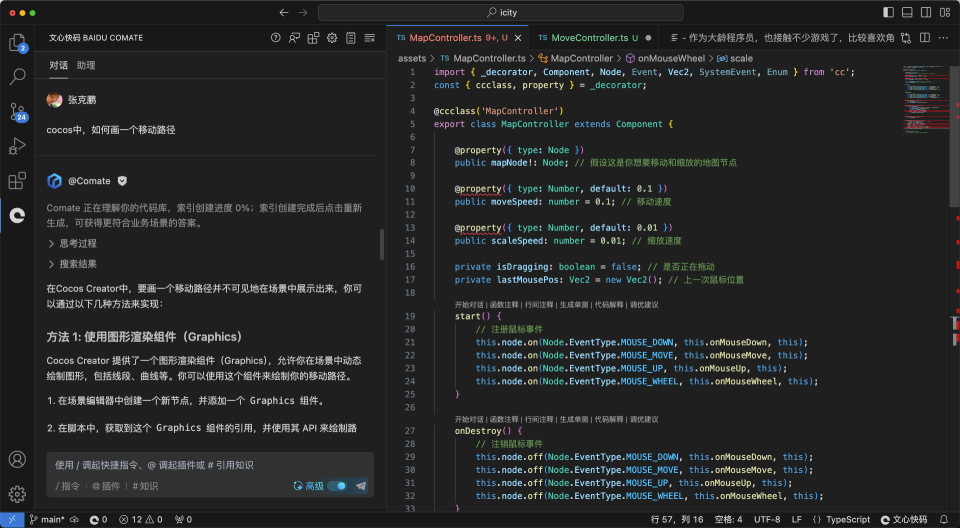Click the Comate help question-mark icon
Image resolution: width=960 pixels, height=528 pixels.
tap(276, 38)
